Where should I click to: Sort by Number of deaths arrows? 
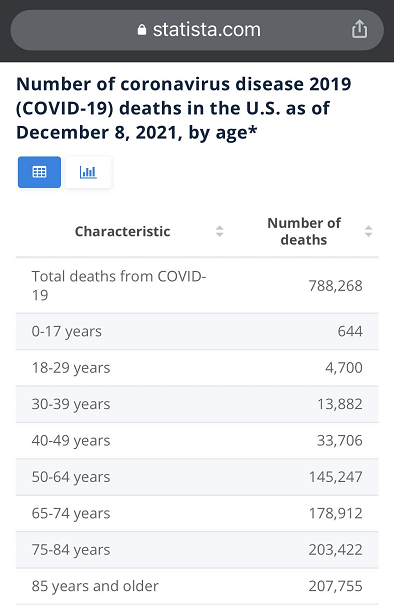[x=368, y=231]
